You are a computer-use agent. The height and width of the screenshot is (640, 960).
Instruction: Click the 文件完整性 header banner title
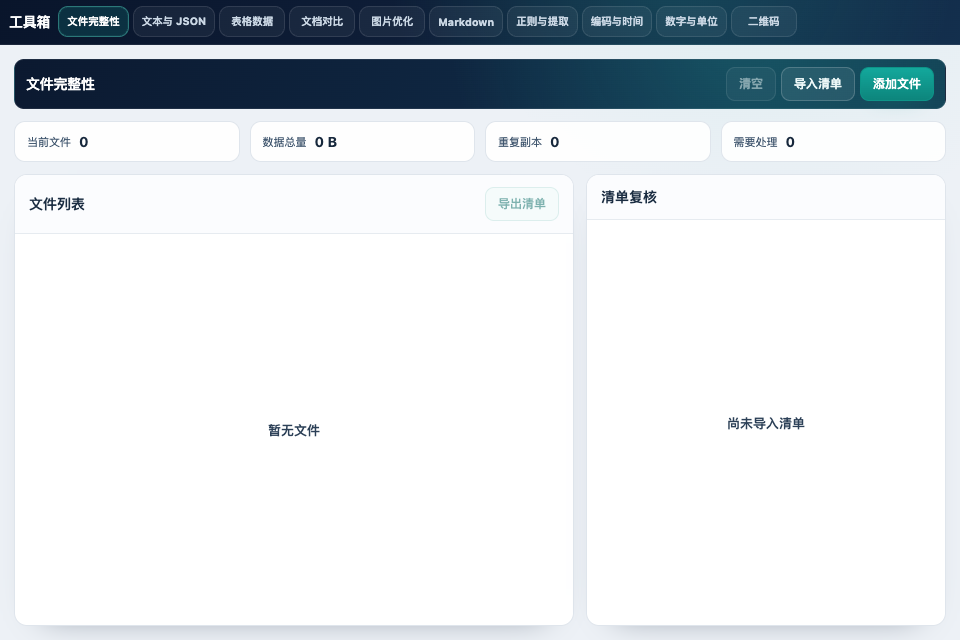tap(61, 84)
